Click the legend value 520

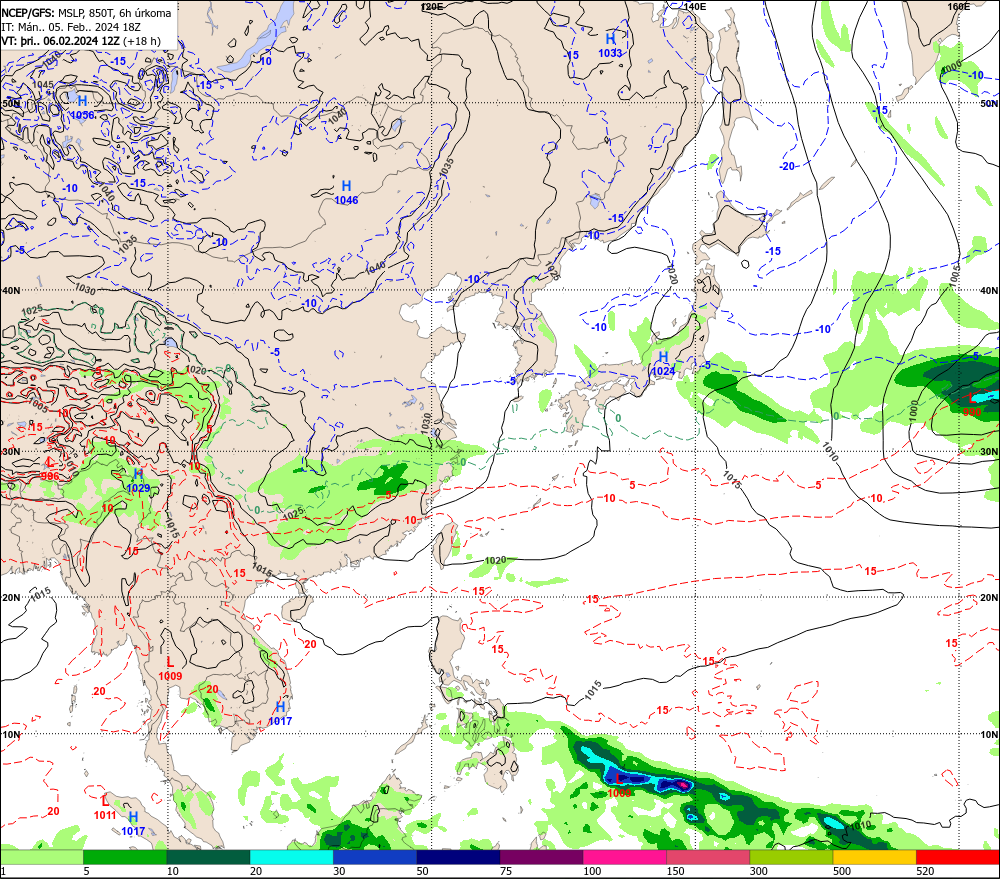(925, 871)
